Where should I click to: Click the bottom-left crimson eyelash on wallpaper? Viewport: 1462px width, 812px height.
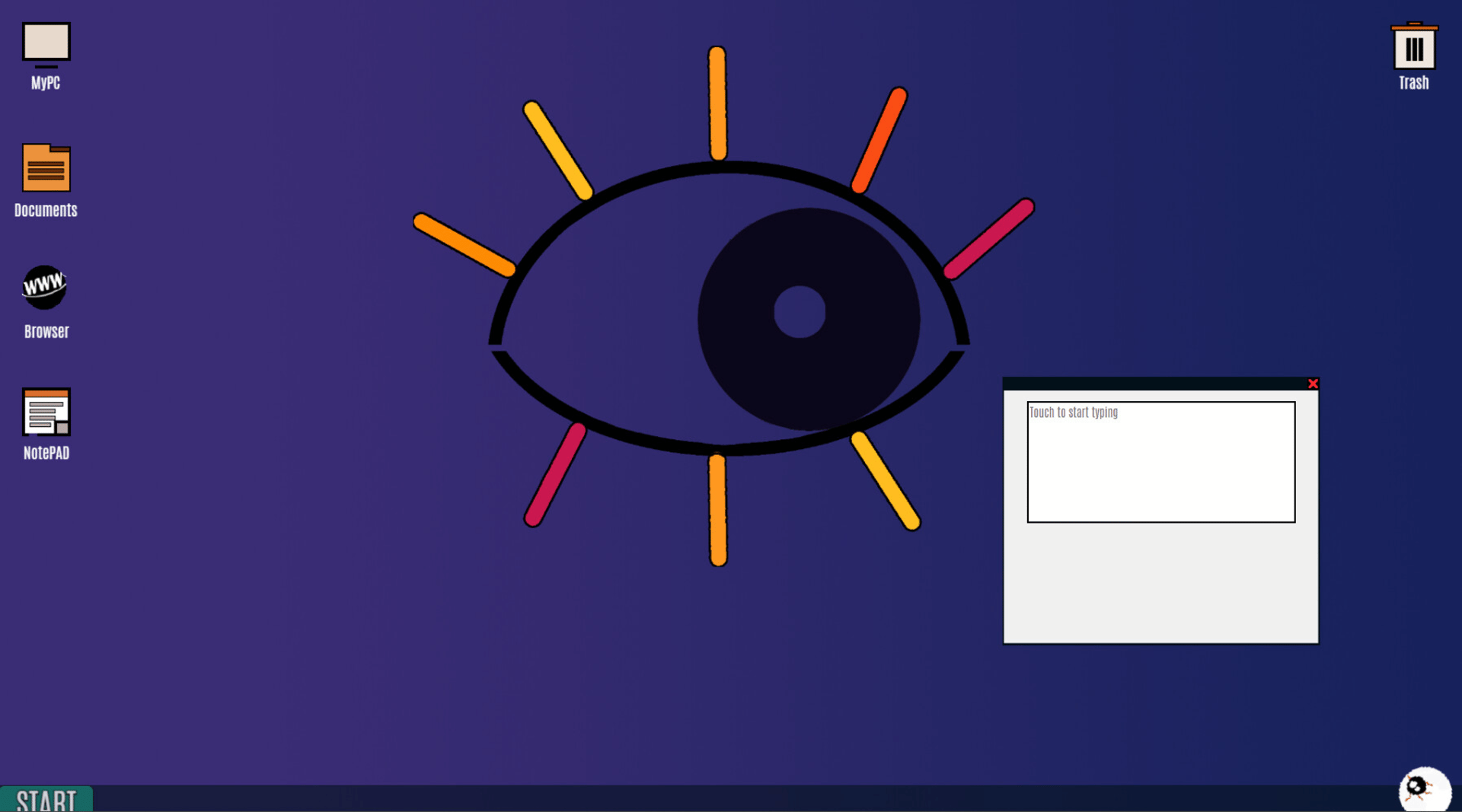(555, 475)
